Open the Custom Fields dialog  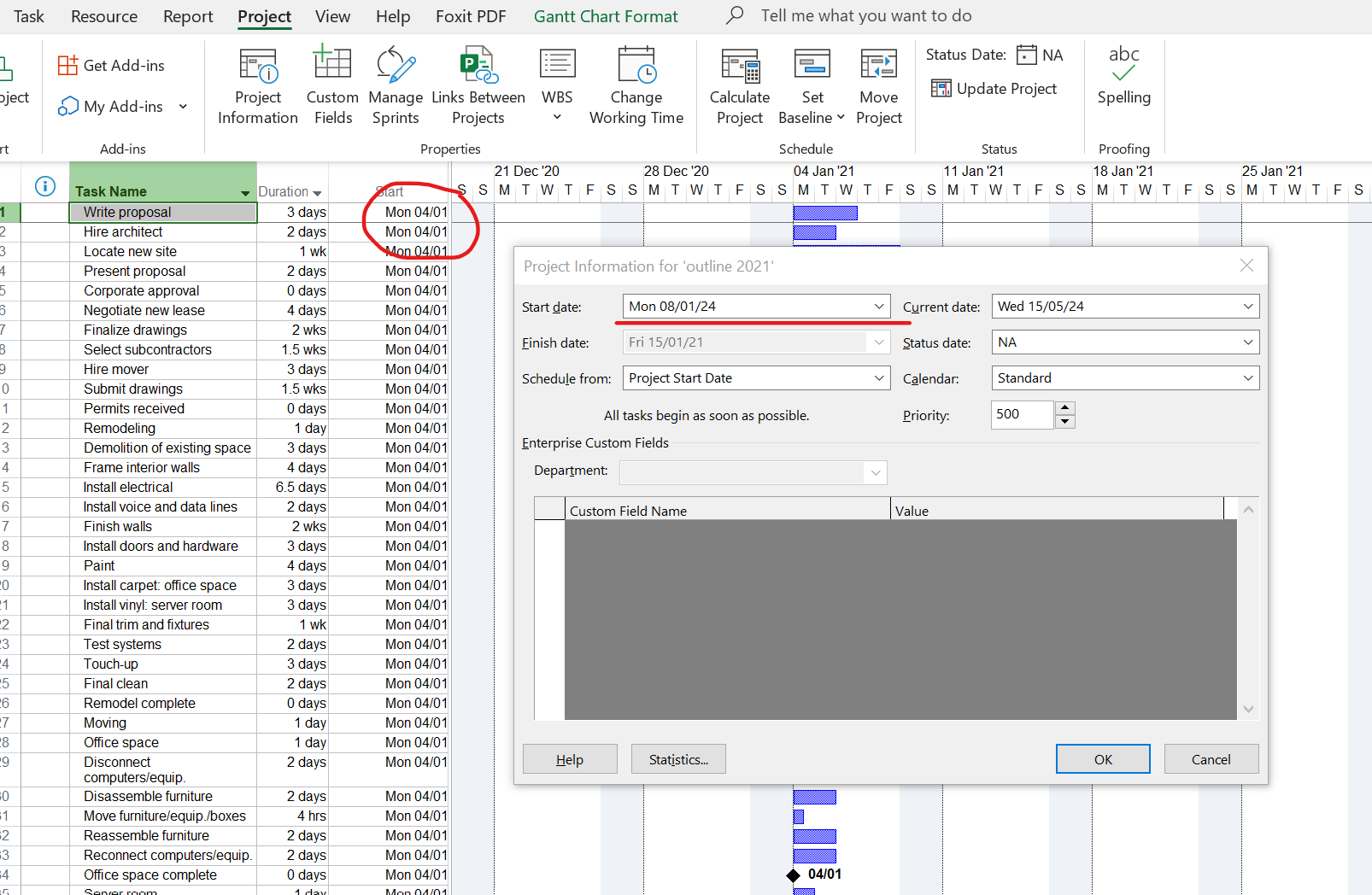[332, 83]
